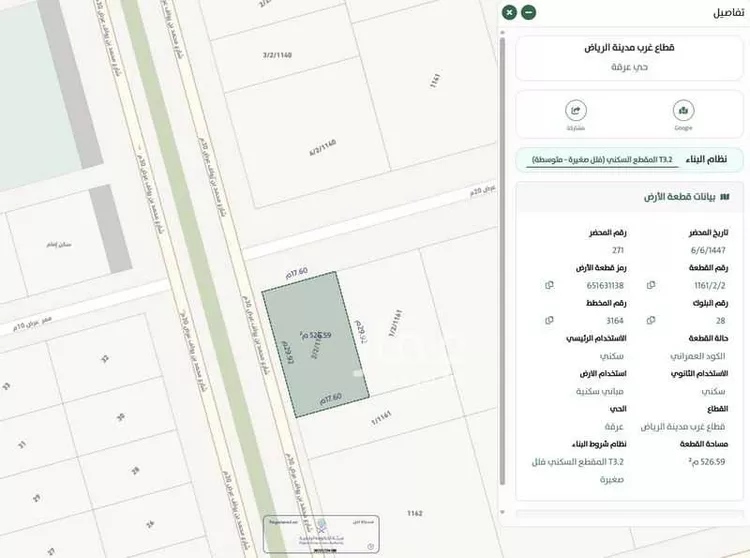Copy the plot number 1161/2/2

click(651, 285)
